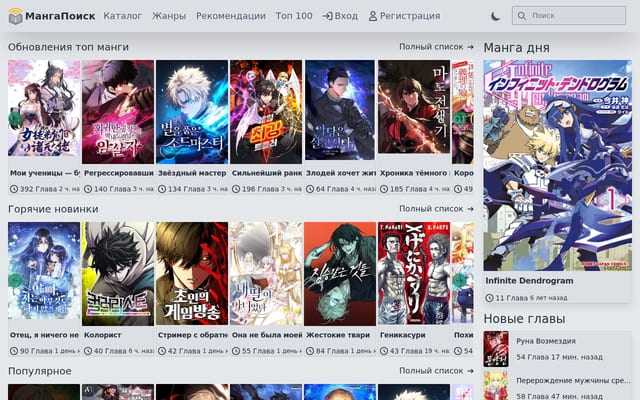Open the Infinite Dendrogram manga of the day cover
Screen dimensions: 640x400
558,165
